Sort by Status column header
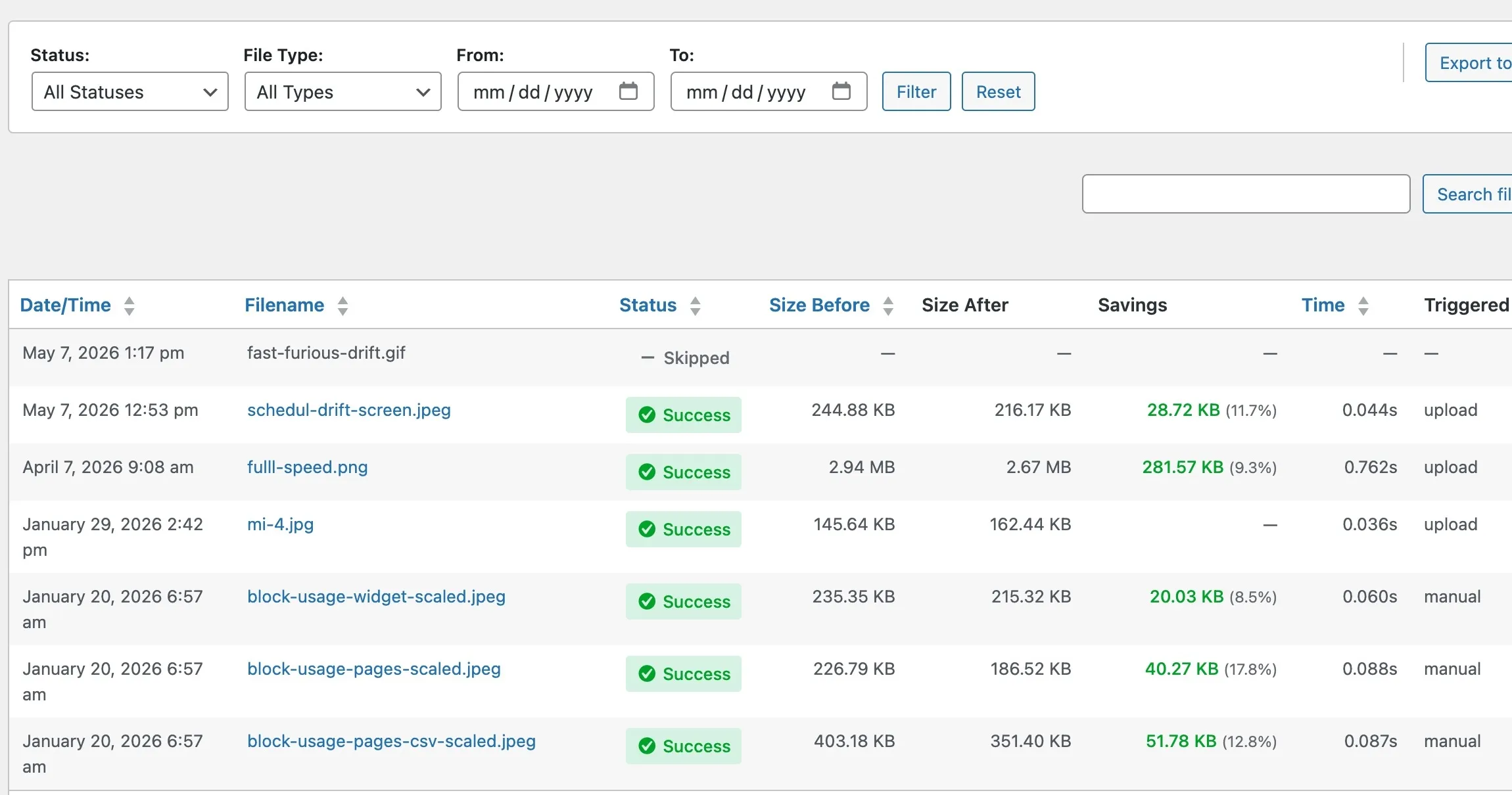 648,305
